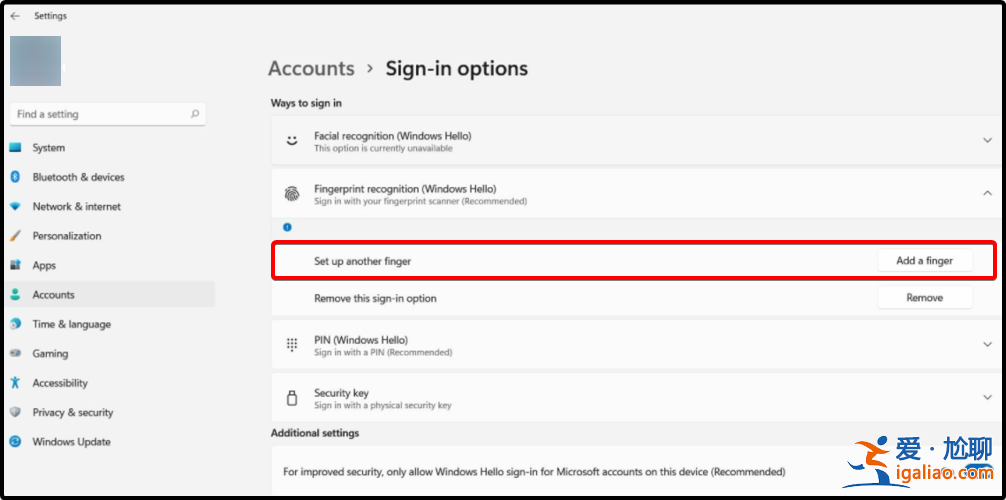Click 'This option is currently unavailable' text
This screenshot has height=500, width=1006.
[x=383, y=148]
